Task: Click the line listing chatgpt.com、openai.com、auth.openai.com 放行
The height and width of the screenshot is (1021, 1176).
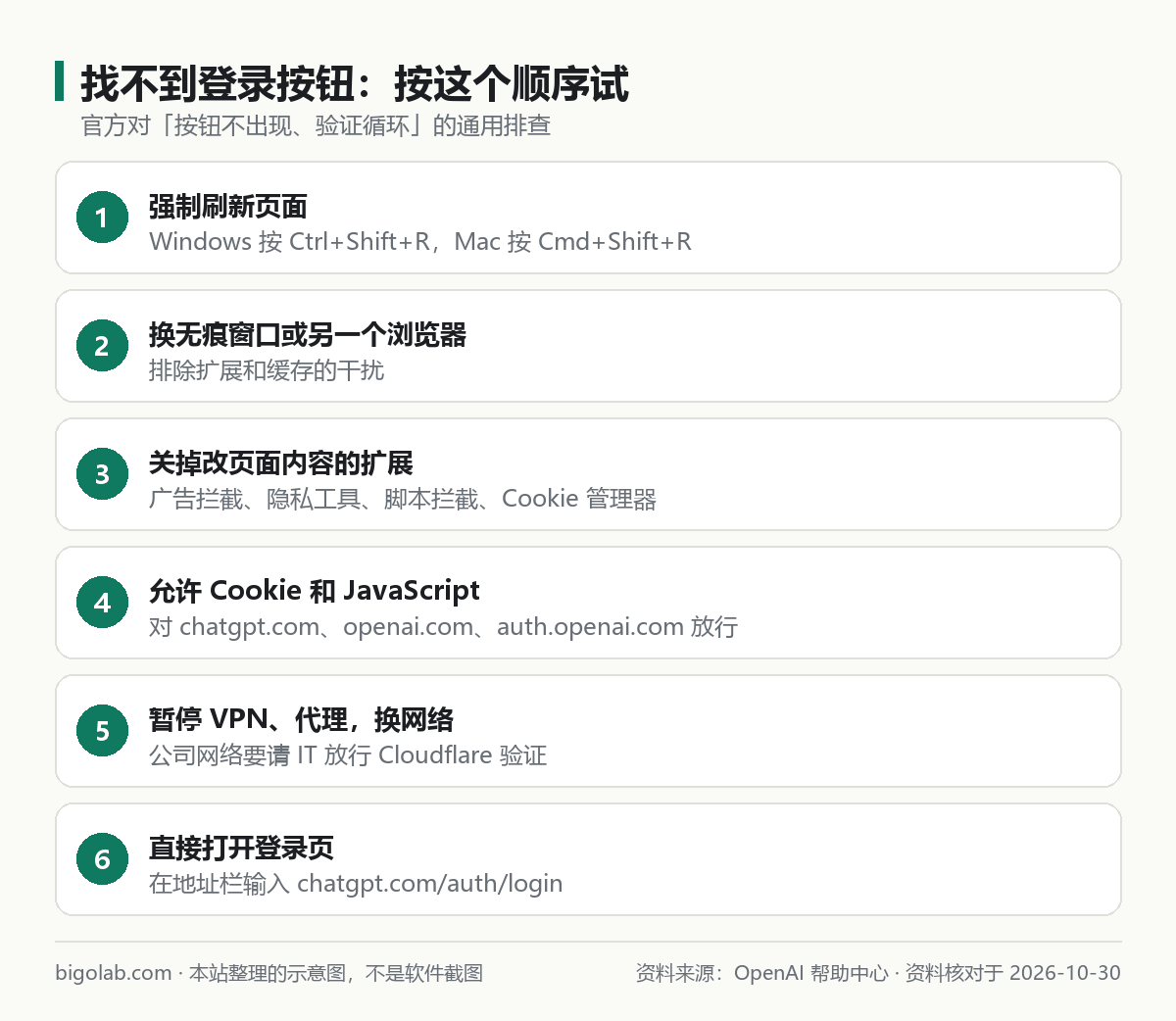Action: click(x=444, y=627)
